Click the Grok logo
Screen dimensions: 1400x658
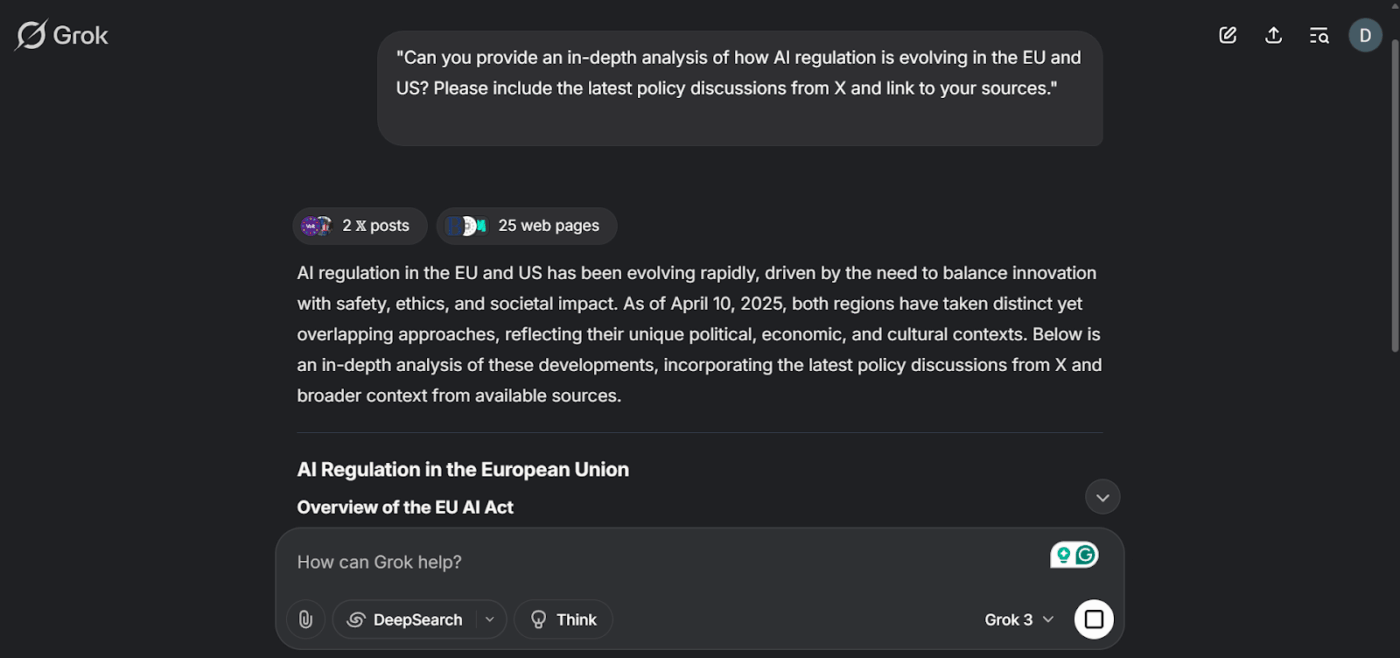tap(62, 35)
